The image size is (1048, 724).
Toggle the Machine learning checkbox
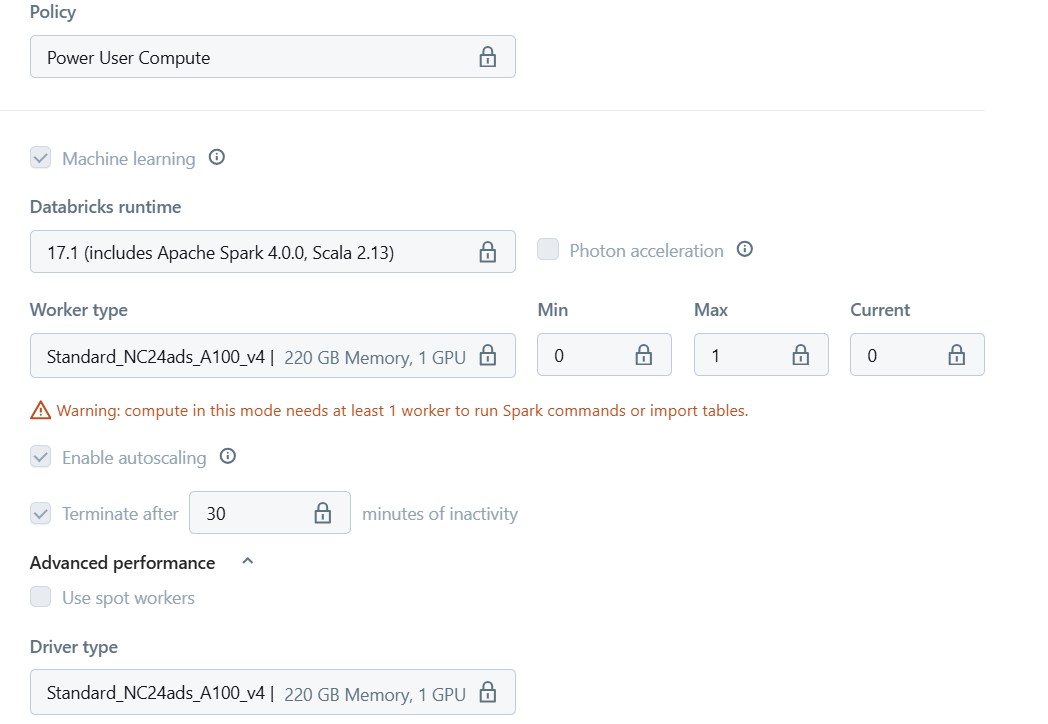41,158
